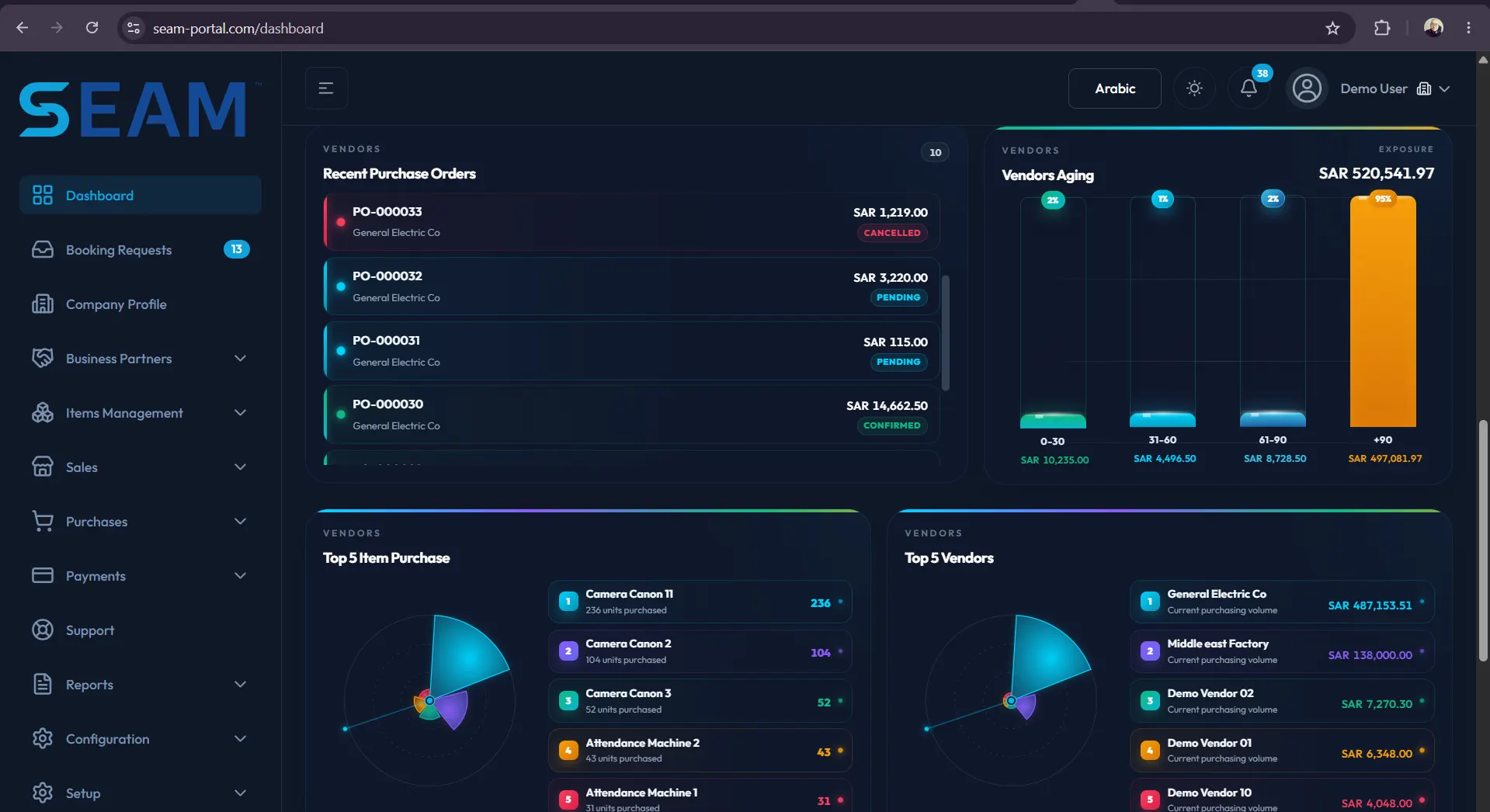The height and width of the screenshot is (812, 1490).
Task: Bookmark page with the star icon
Action: (1332, 28)
